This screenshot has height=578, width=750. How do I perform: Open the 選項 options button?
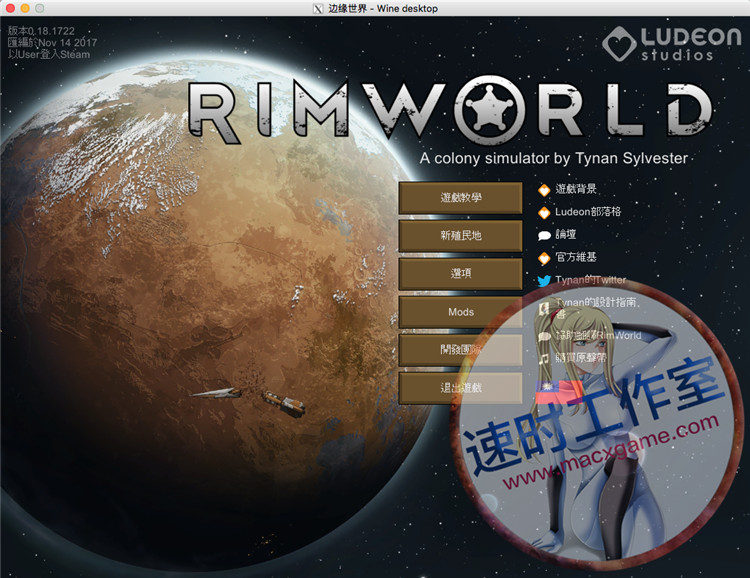click(461, 274)
